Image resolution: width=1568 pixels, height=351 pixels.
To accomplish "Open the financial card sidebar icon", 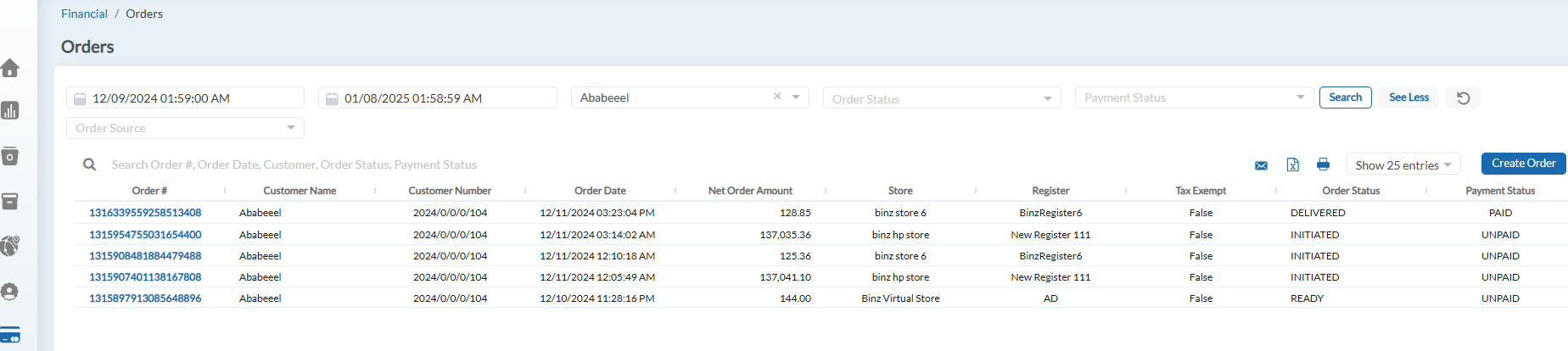I will point(10,335).
